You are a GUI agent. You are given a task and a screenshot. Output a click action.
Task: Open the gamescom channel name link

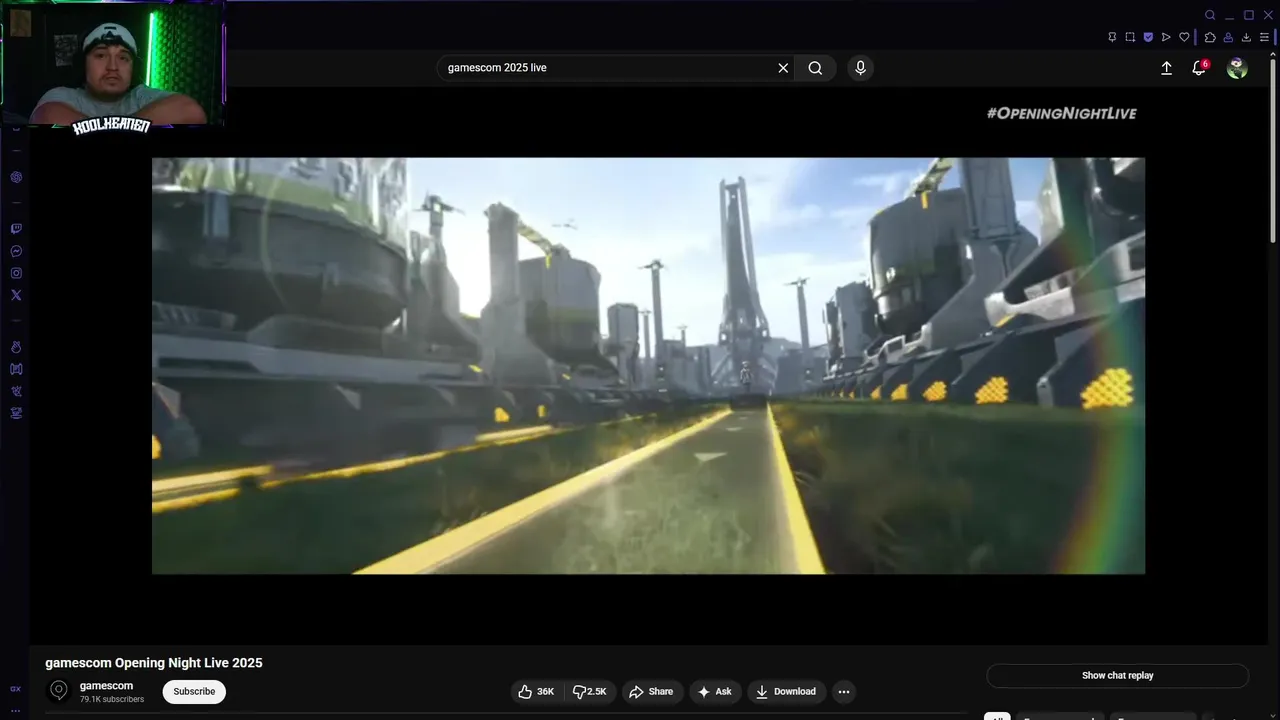click(106, 686)
